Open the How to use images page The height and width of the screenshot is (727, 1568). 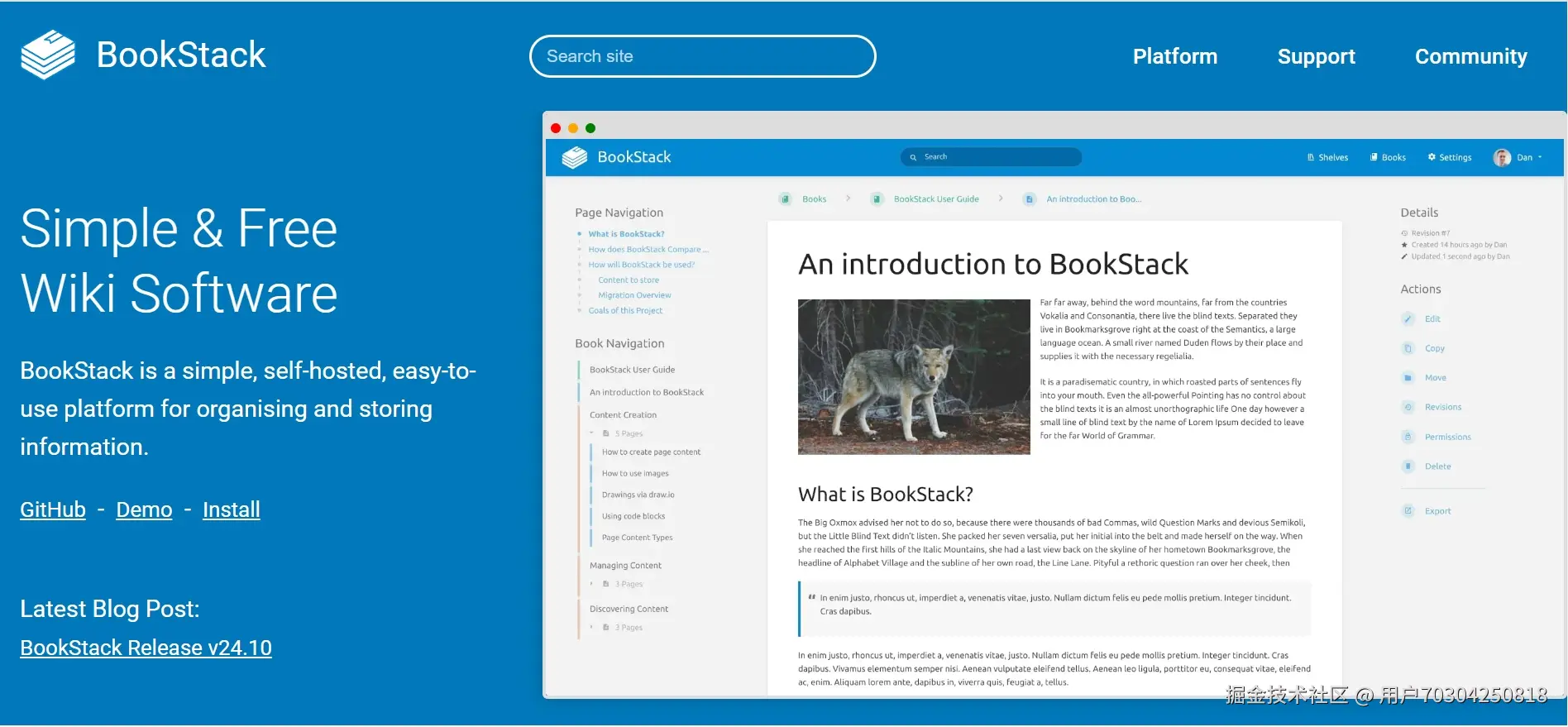635,474
